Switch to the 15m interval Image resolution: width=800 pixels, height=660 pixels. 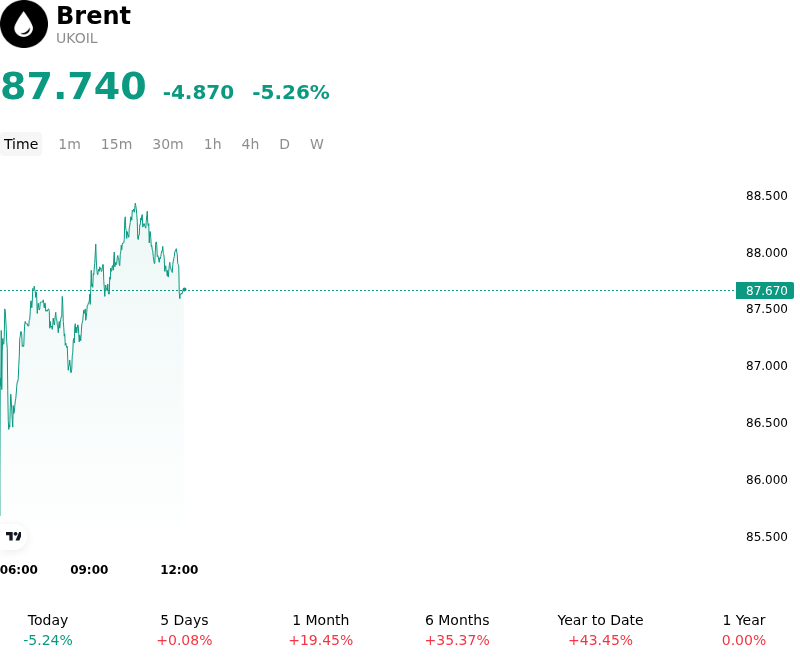116,144
